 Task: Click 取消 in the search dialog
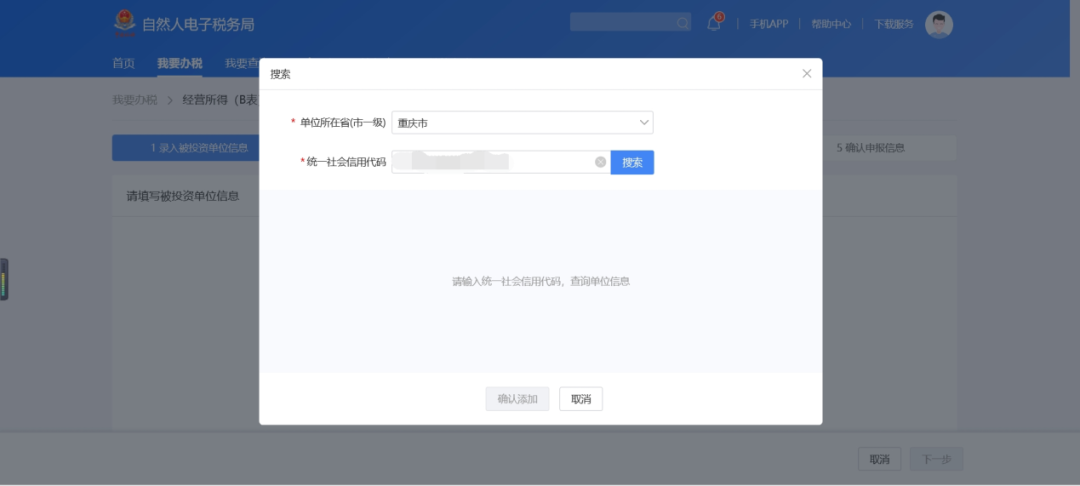point(581,399)
